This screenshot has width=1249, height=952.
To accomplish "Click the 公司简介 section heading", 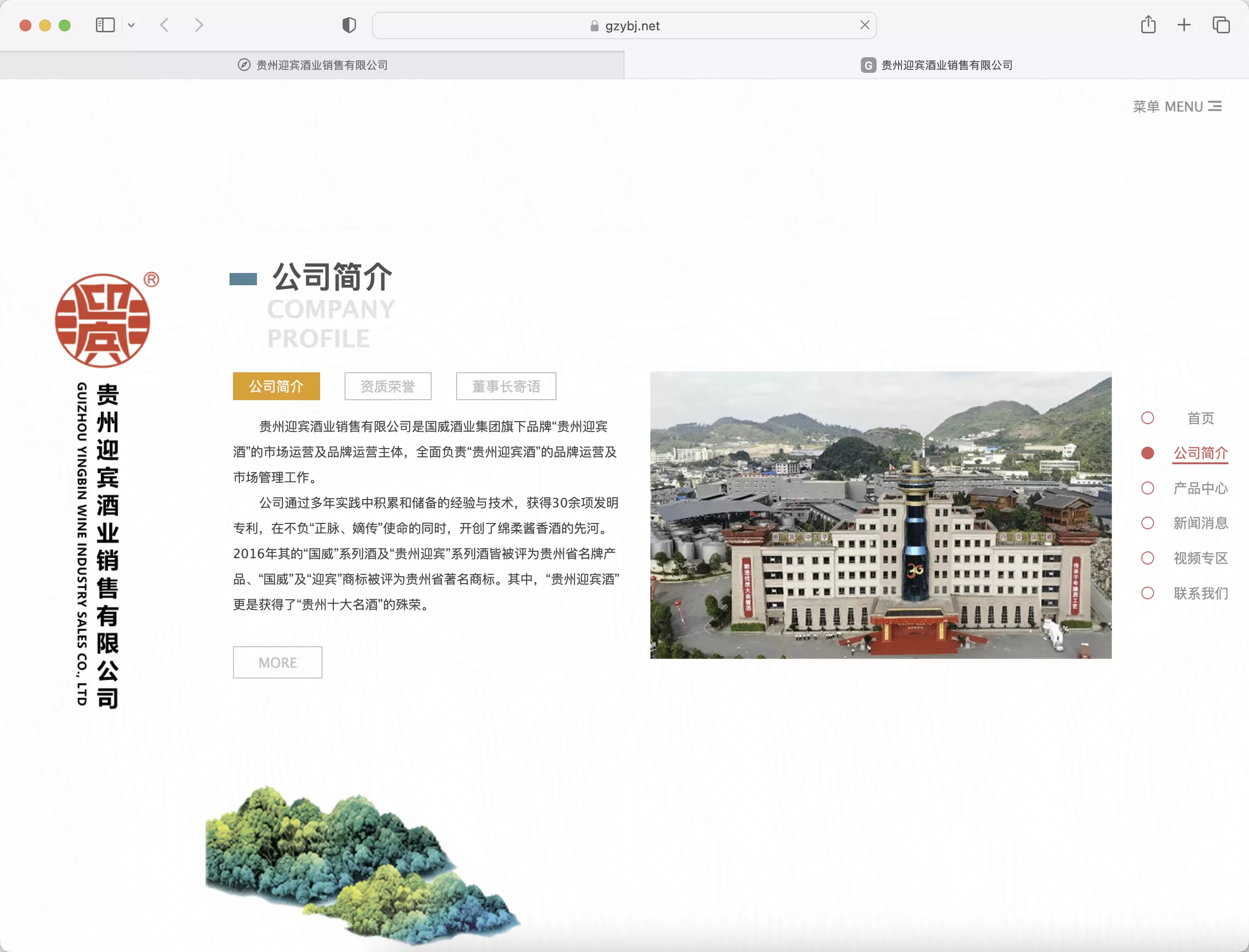I will [332, 277].
